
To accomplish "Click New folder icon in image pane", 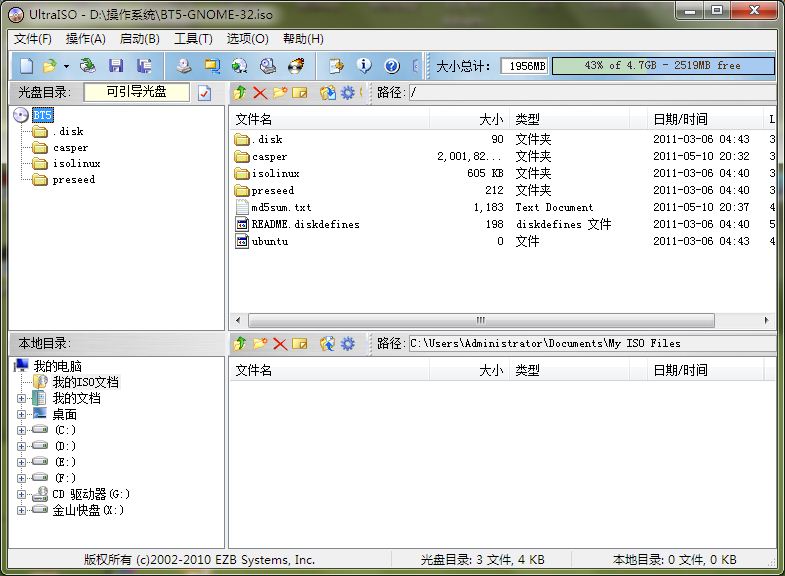I will 280,93.
